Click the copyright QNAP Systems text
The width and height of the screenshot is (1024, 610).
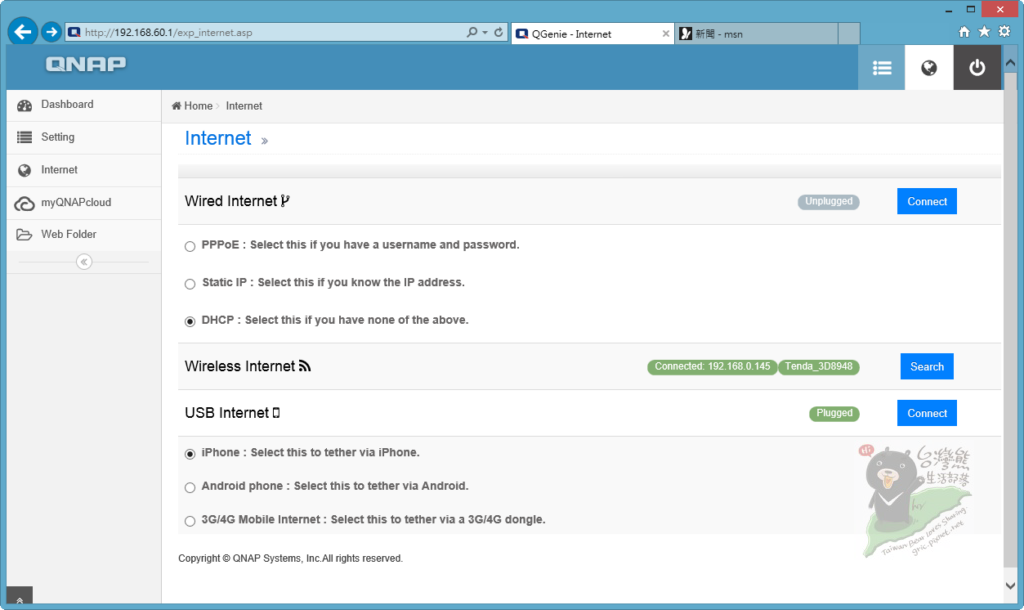pos(291,558)
